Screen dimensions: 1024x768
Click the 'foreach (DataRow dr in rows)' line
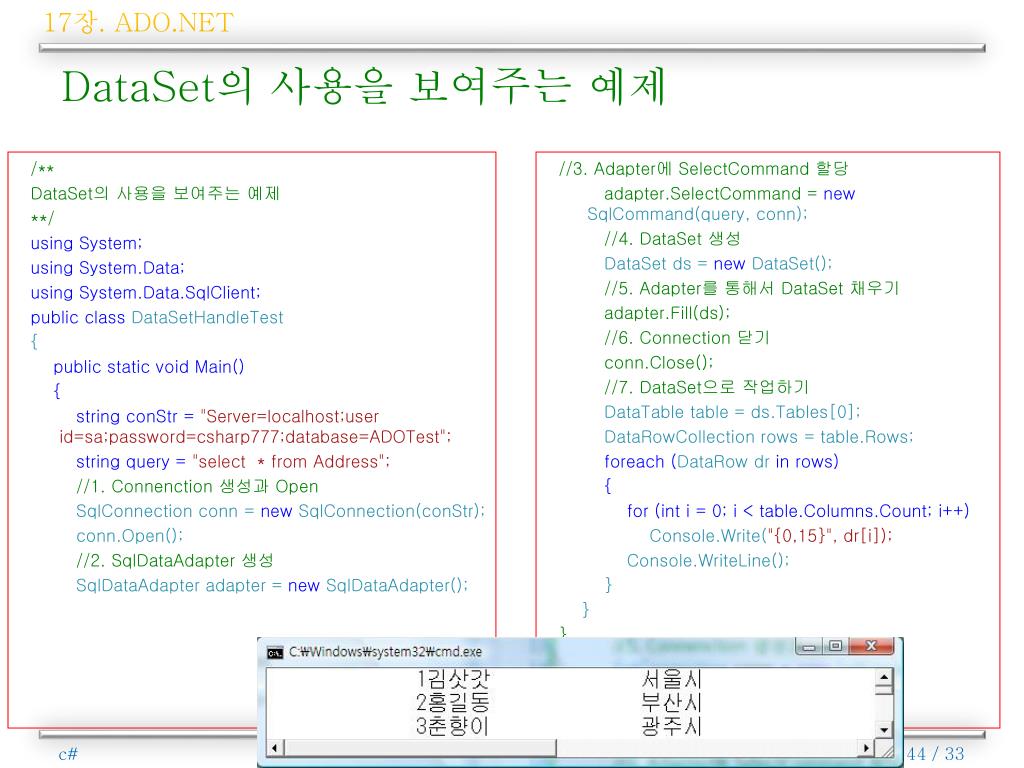tap(722, 462)
